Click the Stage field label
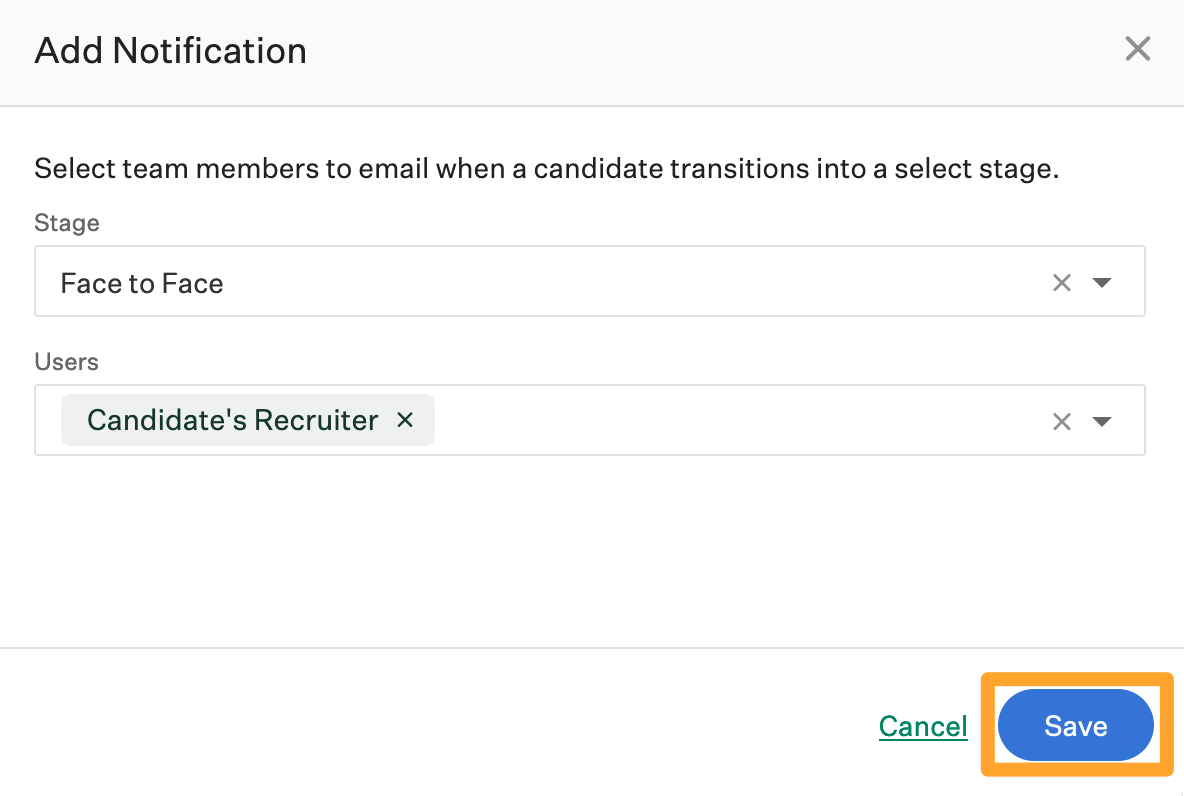This screenshot has height=796, width=1184. pos(67,223)
